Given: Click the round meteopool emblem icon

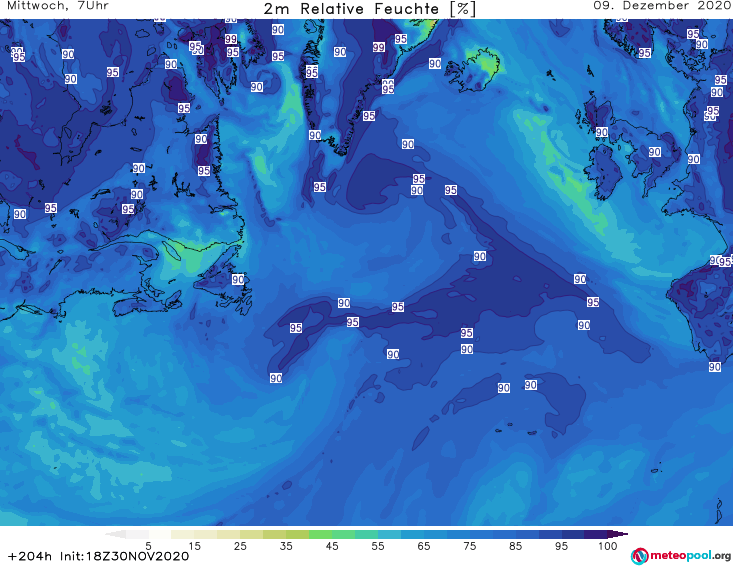Looking at the screenshot, I should (x=639, y=557).
